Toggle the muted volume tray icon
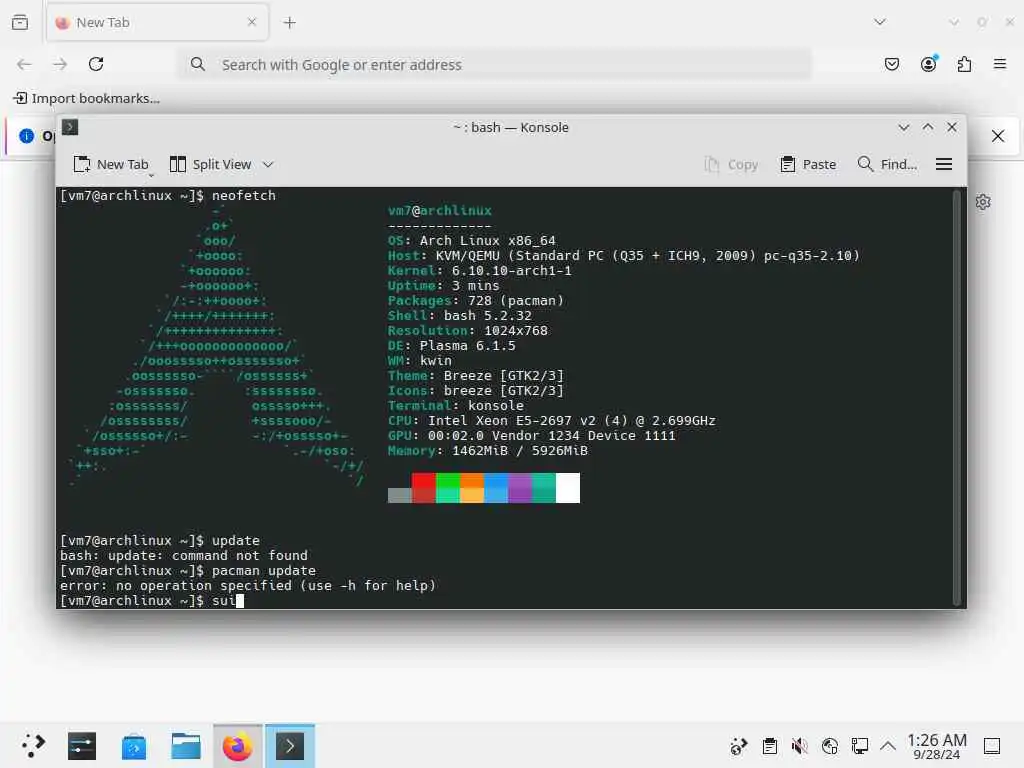 [799, 746]
